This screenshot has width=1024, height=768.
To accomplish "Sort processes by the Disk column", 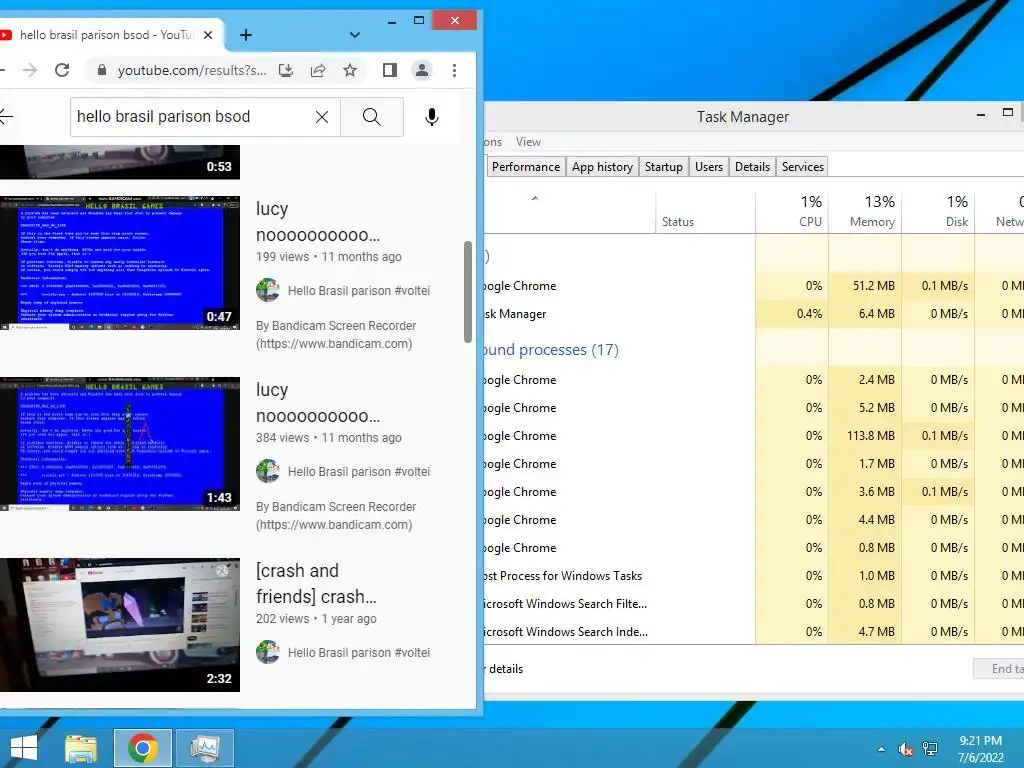I will [x=938, y=212].
